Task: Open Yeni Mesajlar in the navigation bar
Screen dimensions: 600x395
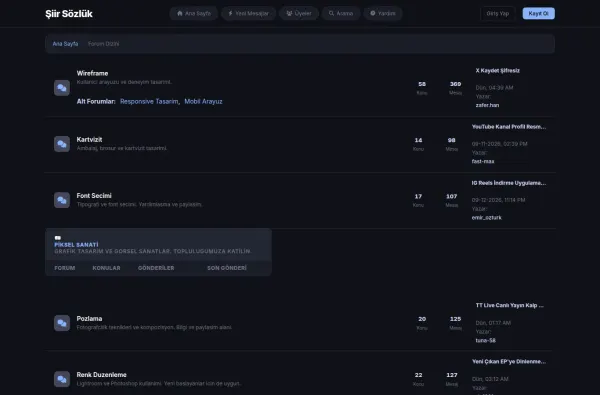Action: pyautogui.click(x=248, y=13)
